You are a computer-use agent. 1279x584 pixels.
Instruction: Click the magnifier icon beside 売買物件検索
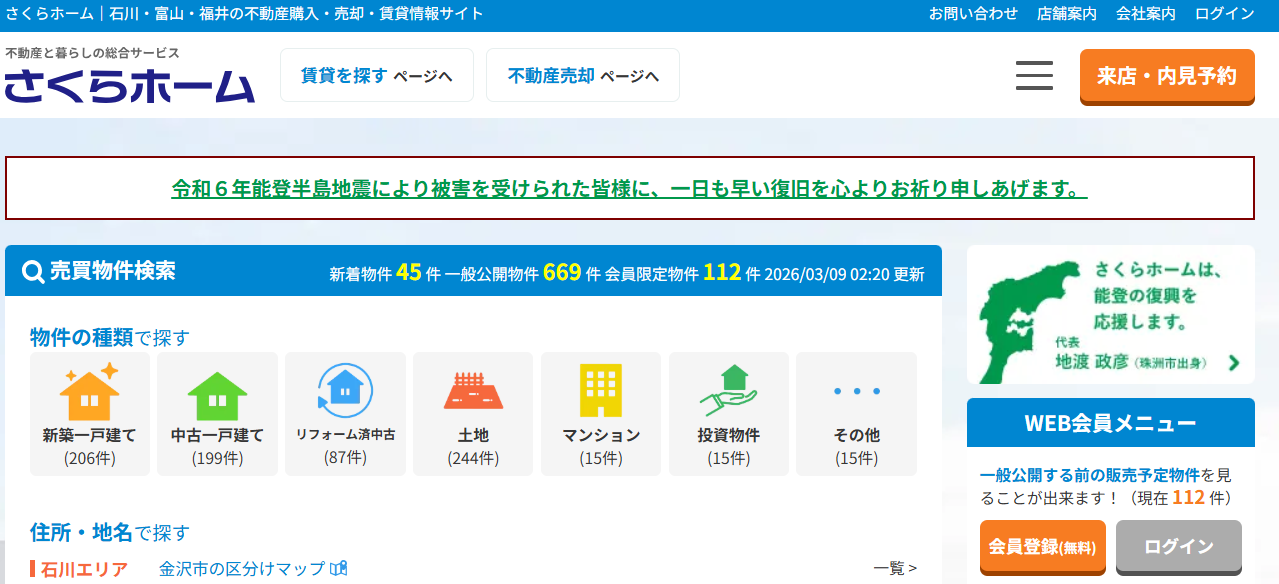(29, 269)
